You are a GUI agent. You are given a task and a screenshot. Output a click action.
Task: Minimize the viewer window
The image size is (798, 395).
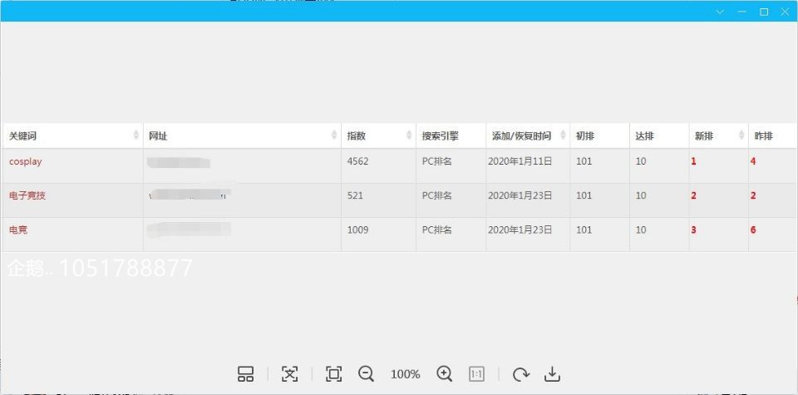click(x=742, y=12)
